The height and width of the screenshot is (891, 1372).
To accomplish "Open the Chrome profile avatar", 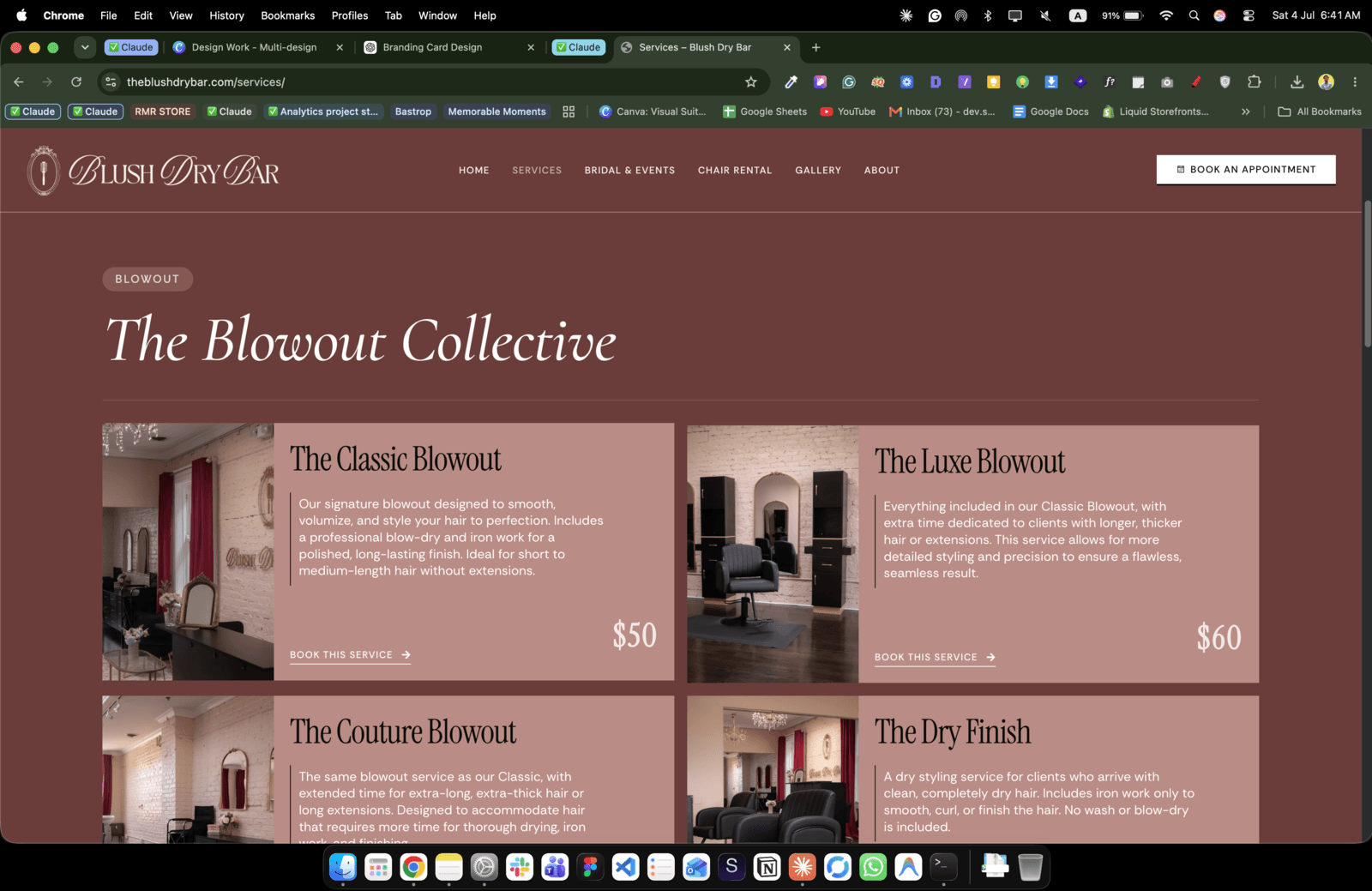I will click(1327, 82).
